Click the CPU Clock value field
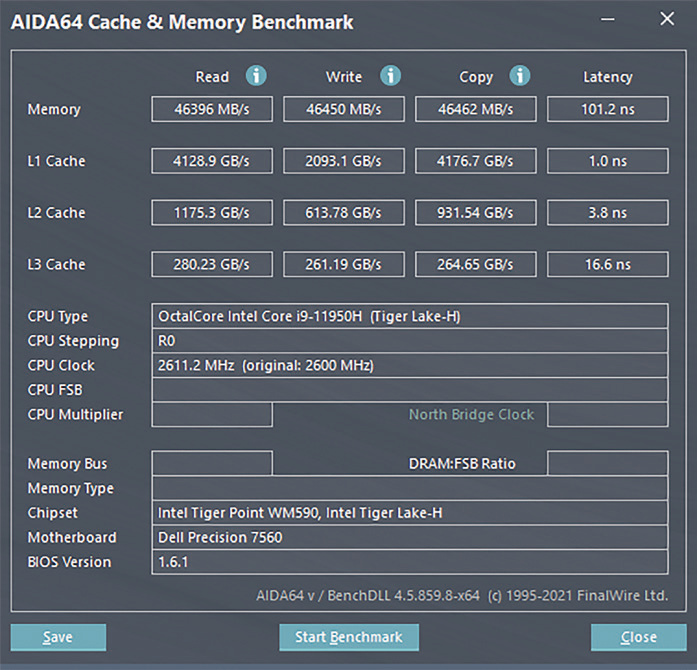The width and height of the screenshot is (697, 670). pos(409,365)
